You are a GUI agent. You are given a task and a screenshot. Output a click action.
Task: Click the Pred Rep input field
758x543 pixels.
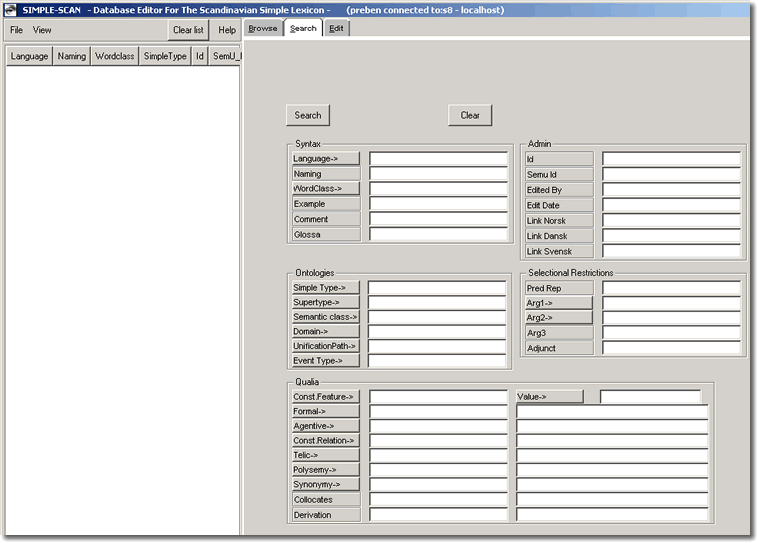pyautogui.click(x=671, y=288)
